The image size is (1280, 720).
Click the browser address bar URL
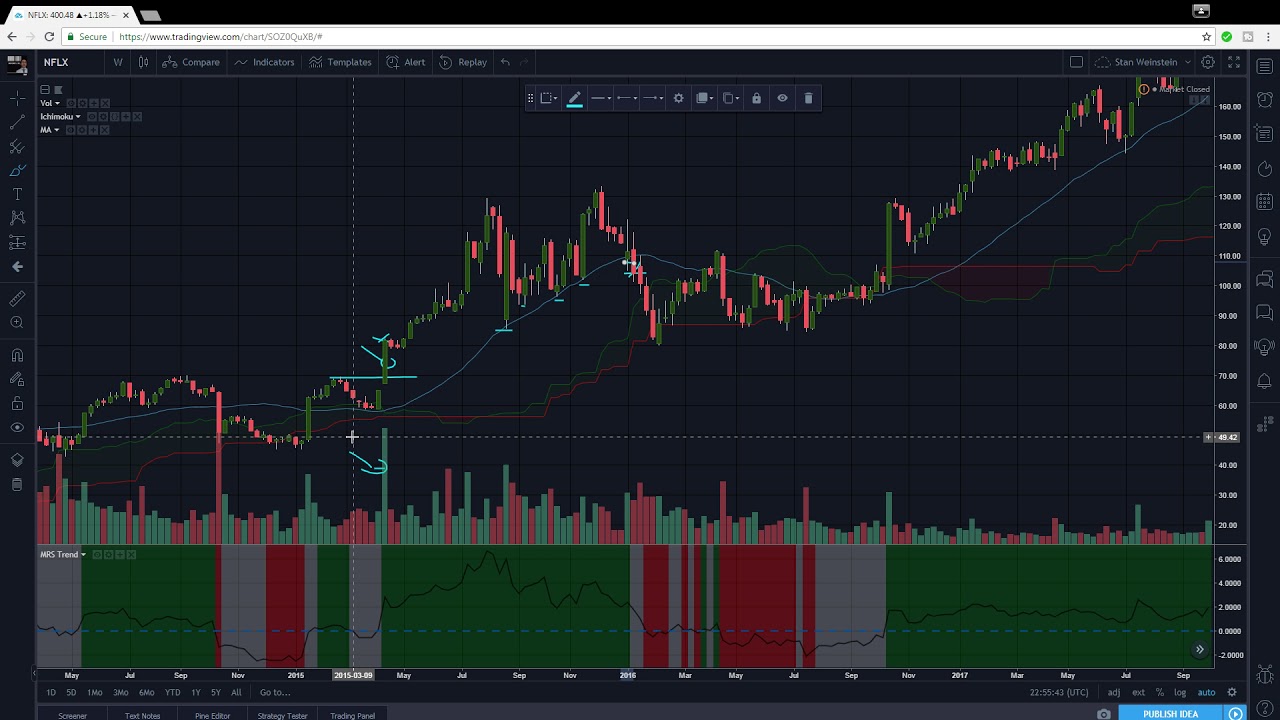tap(220, 37)
